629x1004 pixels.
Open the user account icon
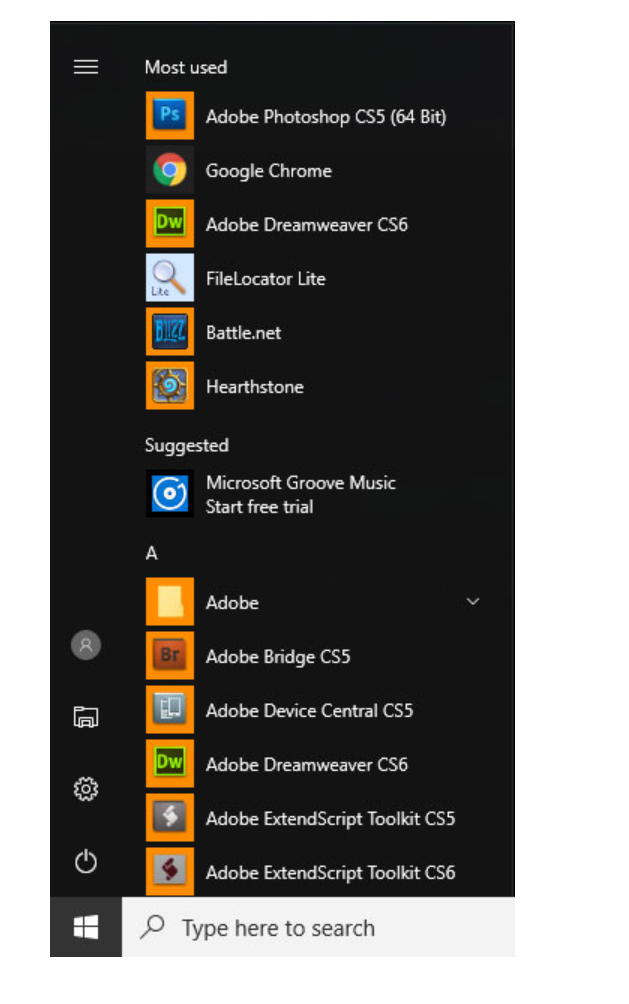tap(86, 645)
